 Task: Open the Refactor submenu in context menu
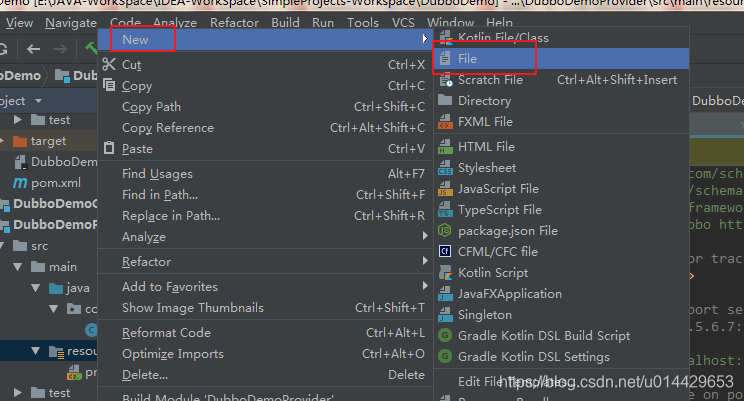[265, 261]
